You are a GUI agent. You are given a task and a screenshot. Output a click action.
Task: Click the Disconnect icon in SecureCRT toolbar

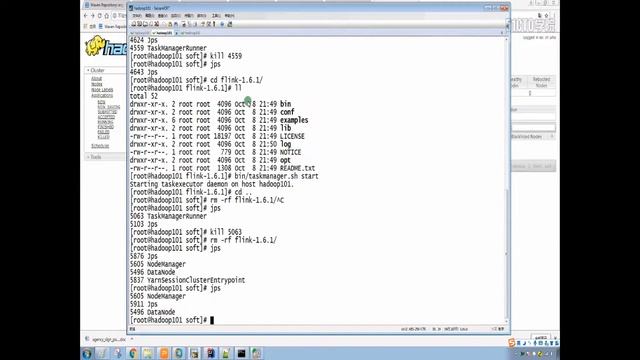(x=156, y=24)
